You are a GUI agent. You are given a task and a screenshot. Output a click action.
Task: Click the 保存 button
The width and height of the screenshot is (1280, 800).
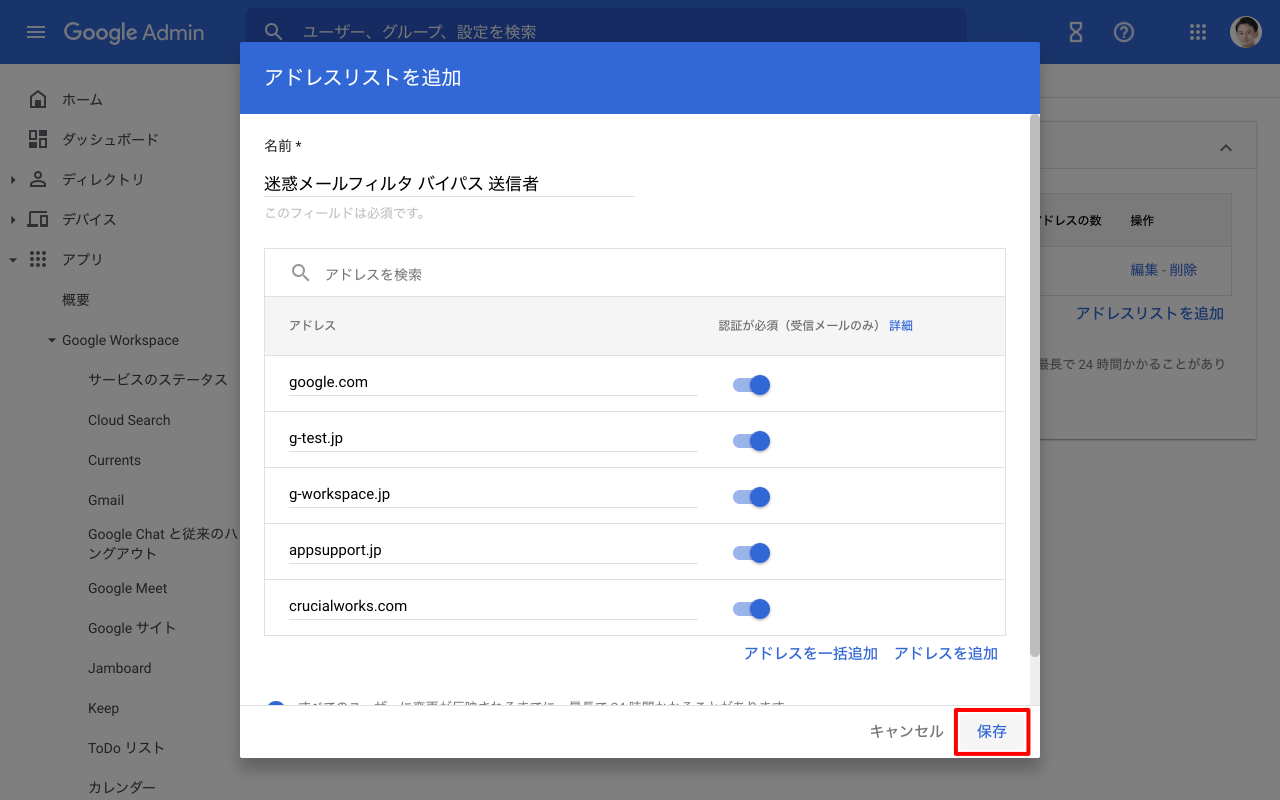tap(992, 732)
